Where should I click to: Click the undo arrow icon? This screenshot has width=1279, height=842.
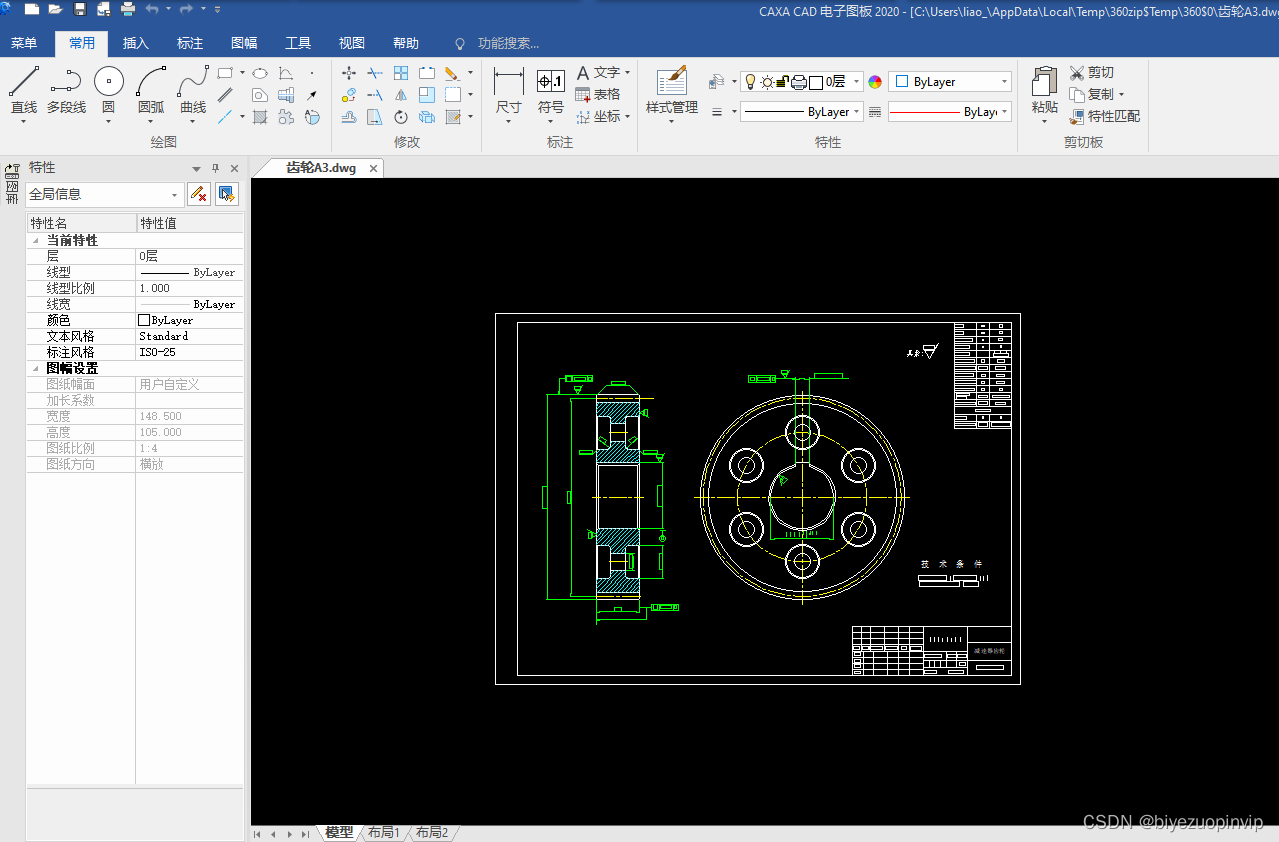pos(152,9)
